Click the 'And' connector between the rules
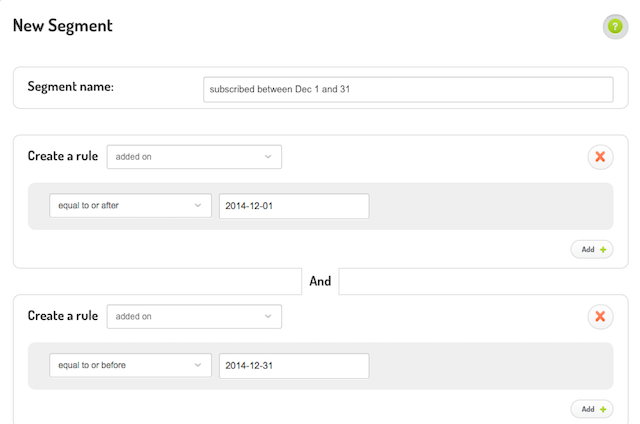Screen dimensions: 640x424 pyautogui.click(x=320, y=281)
